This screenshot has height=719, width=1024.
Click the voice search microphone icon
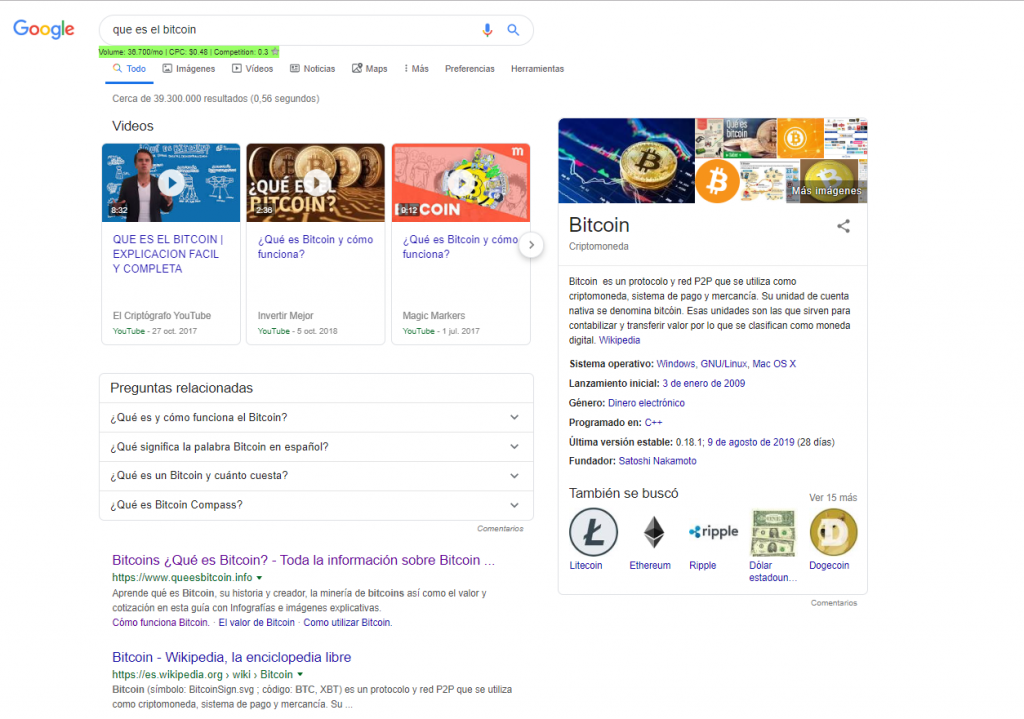(x=487, y=30)
